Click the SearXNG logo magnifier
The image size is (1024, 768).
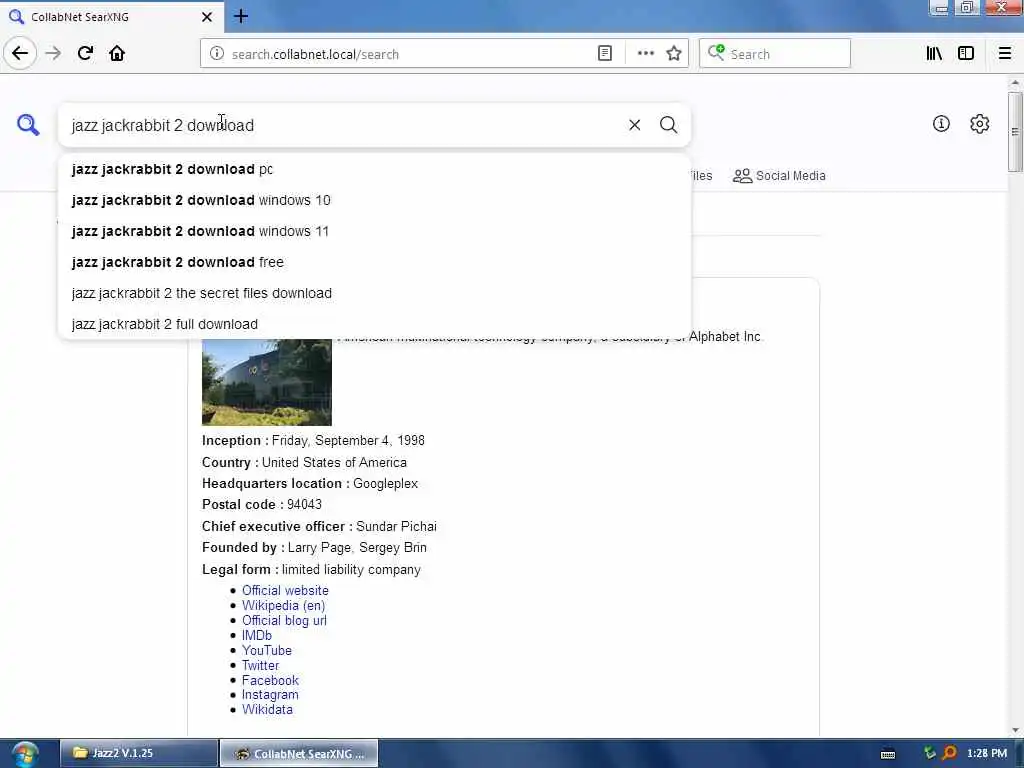click(28, 124)
